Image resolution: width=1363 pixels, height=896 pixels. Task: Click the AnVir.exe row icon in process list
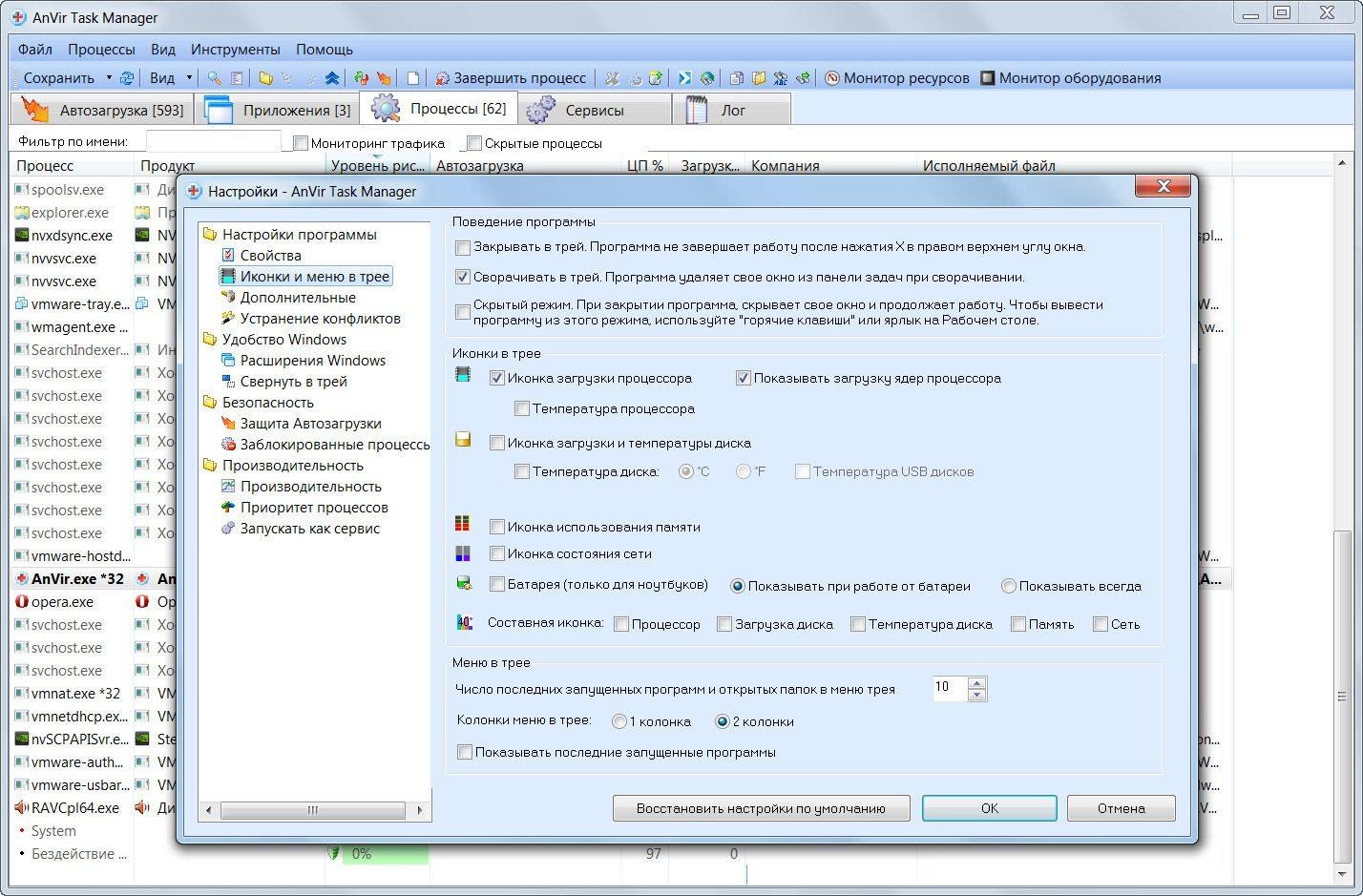pos(22,579)
